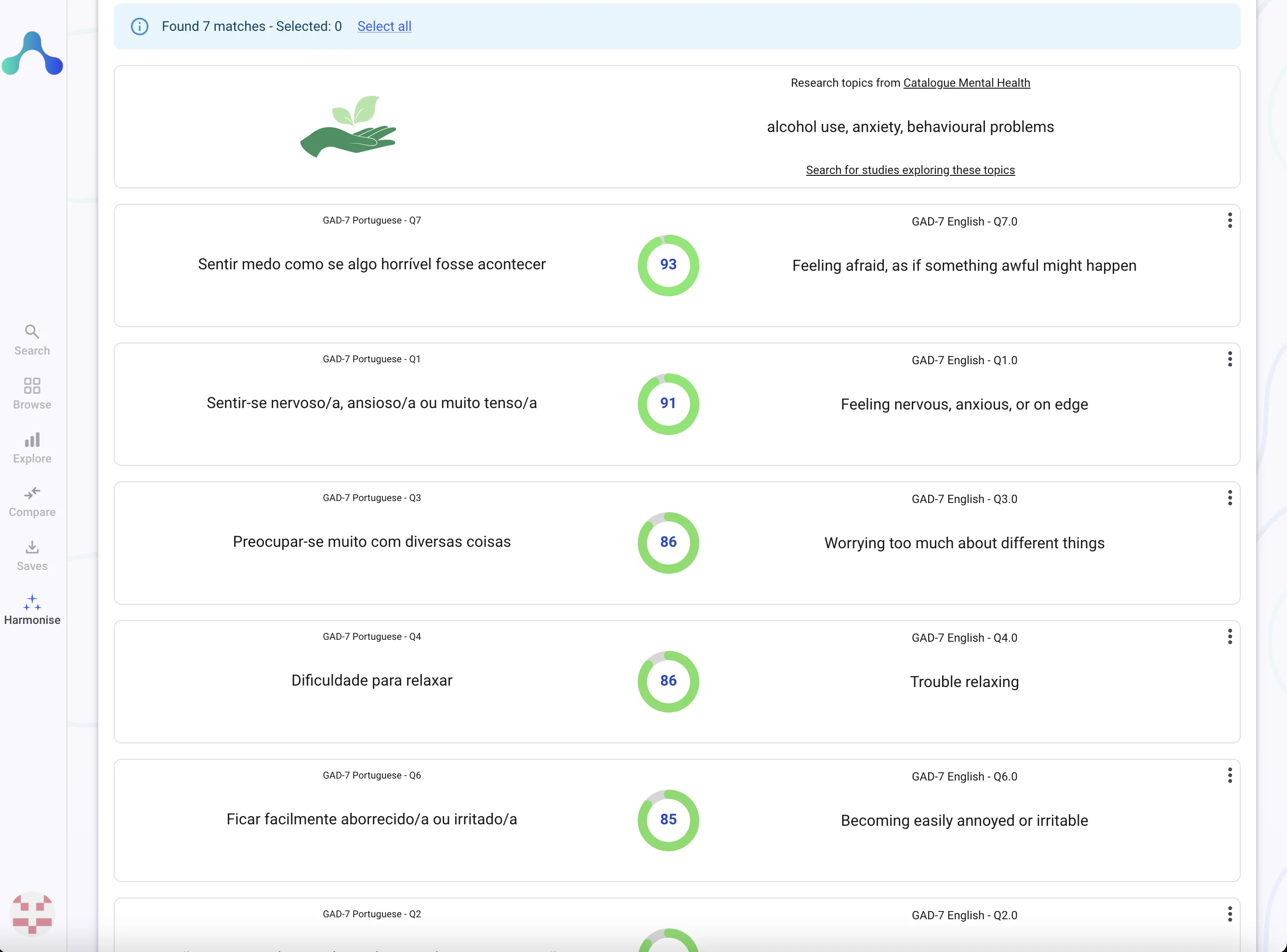Click the info icon next to Found 7 matches
Viewport: 1287px width, 952px height.
(x=139, y=26)
